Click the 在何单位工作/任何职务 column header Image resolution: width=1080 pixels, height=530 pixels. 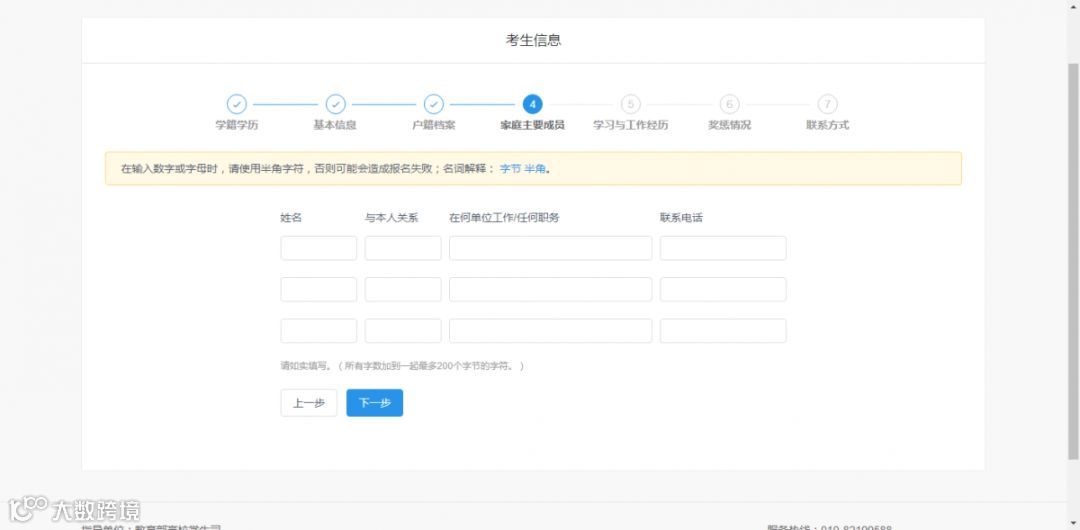point(504,218)
